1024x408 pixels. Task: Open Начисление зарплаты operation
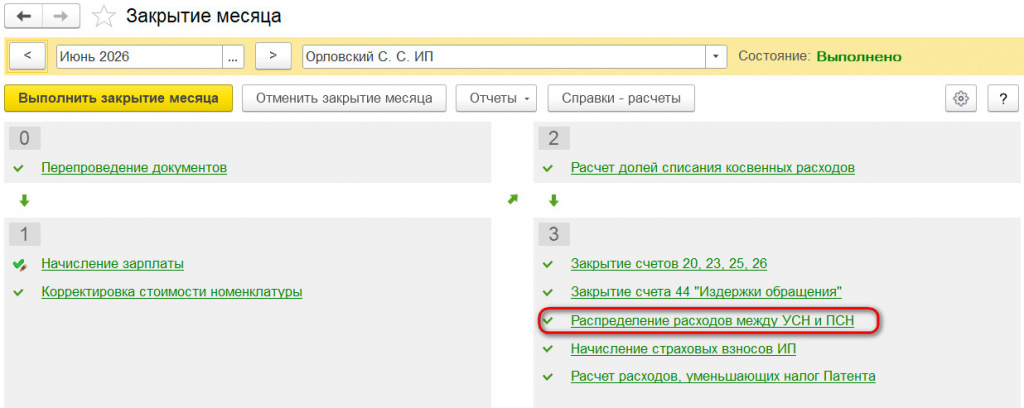[x=112, y=264]
